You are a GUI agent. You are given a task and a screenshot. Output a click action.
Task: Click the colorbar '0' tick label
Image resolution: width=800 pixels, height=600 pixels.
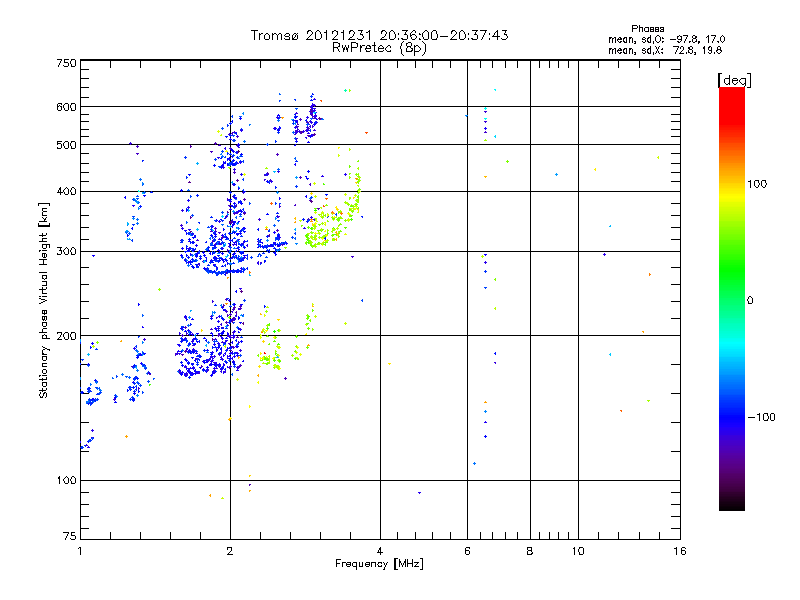750,301
